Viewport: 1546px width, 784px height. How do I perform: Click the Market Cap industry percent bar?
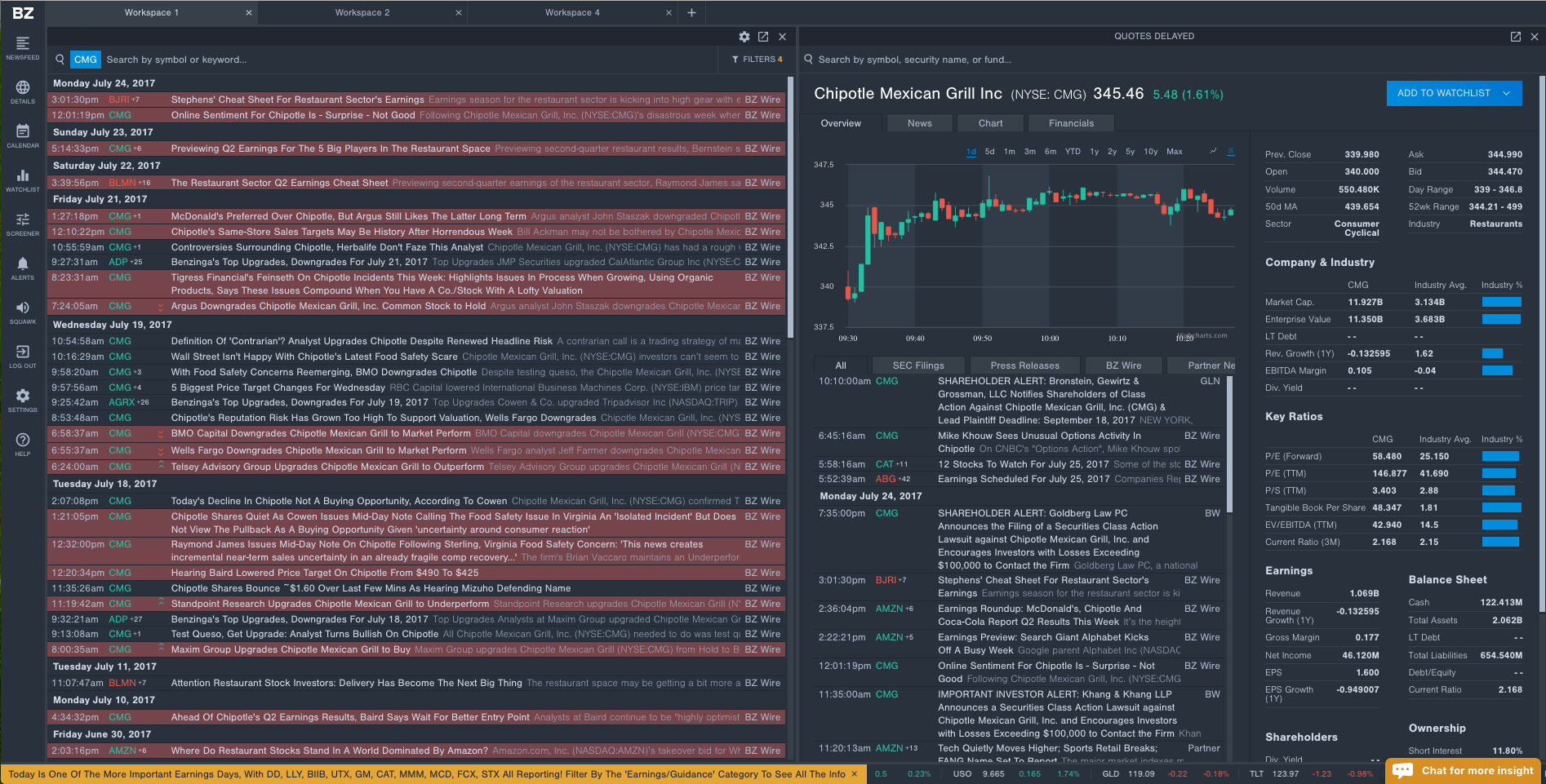tap(1501, 302)
